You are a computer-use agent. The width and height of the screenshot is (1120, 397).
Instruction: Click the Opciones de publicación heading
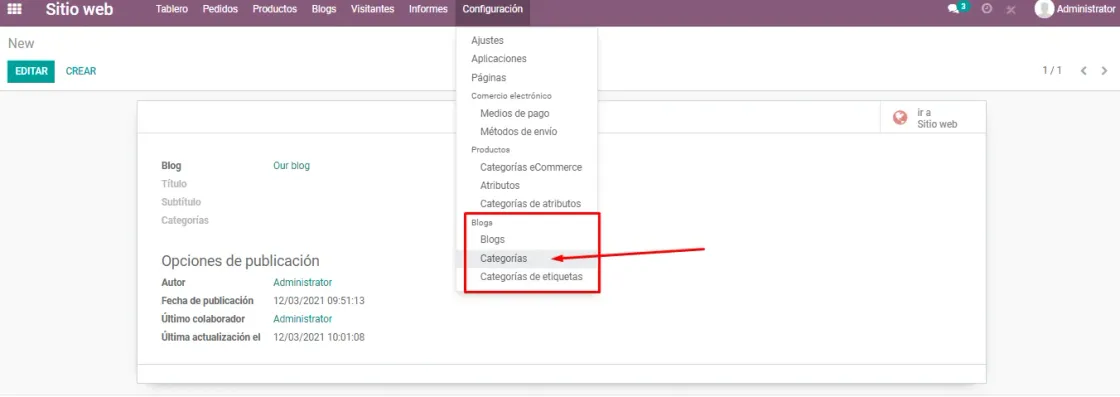point(240,261)
